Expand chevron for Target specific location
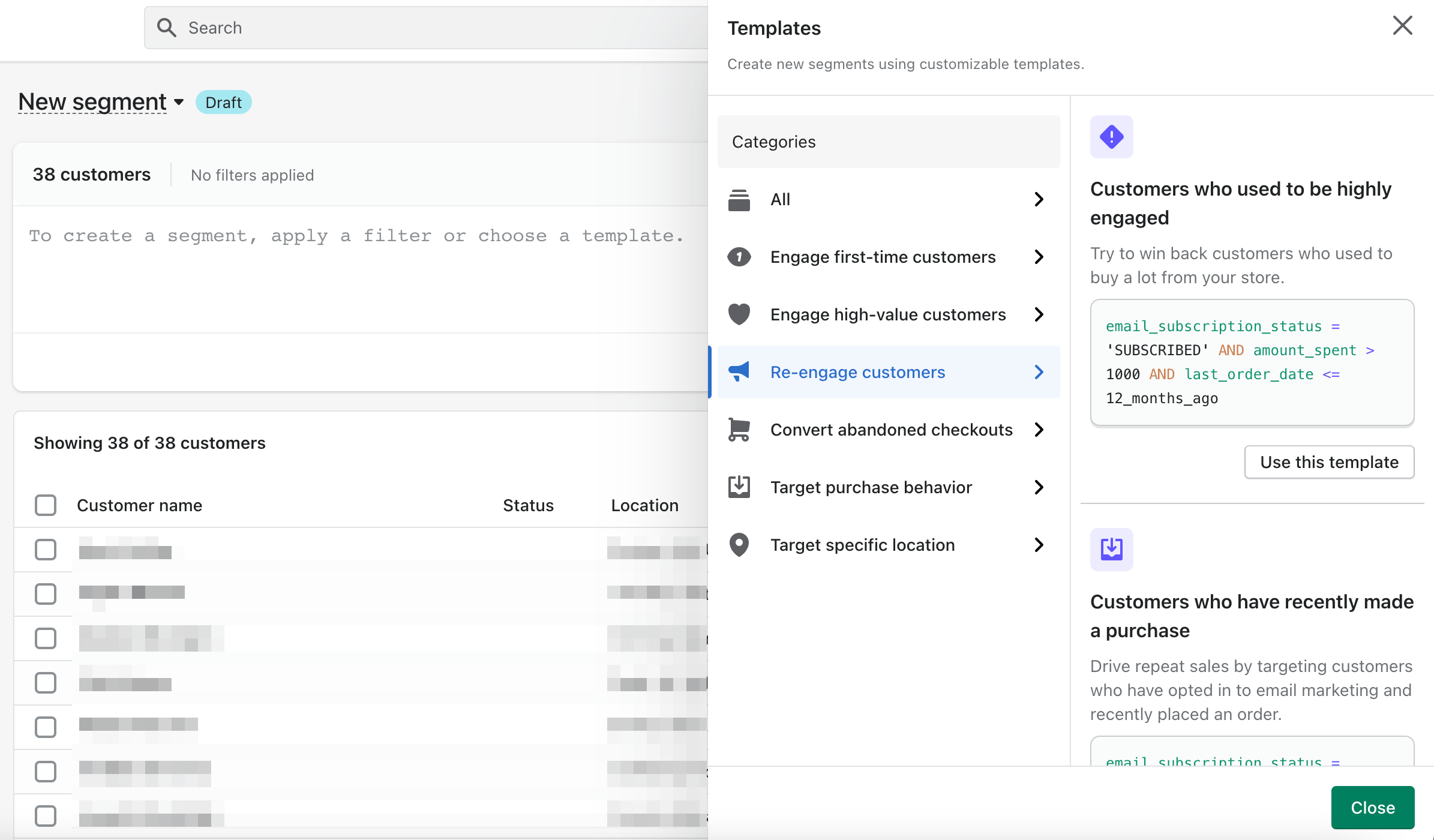This screenshot has height=840, width=1434. click(1039, 545)
